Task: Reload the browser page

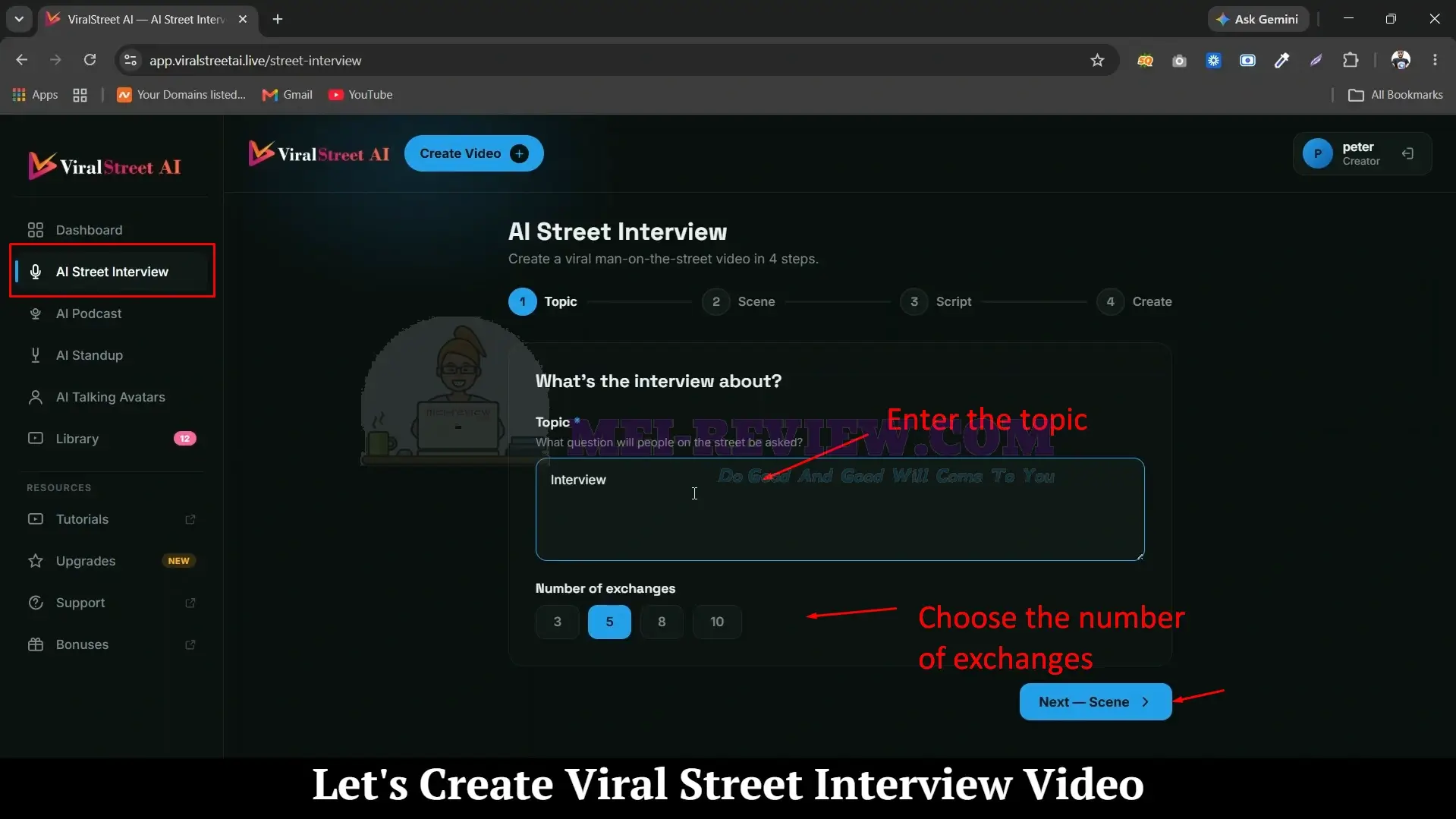Action: [x=90, y=60]
